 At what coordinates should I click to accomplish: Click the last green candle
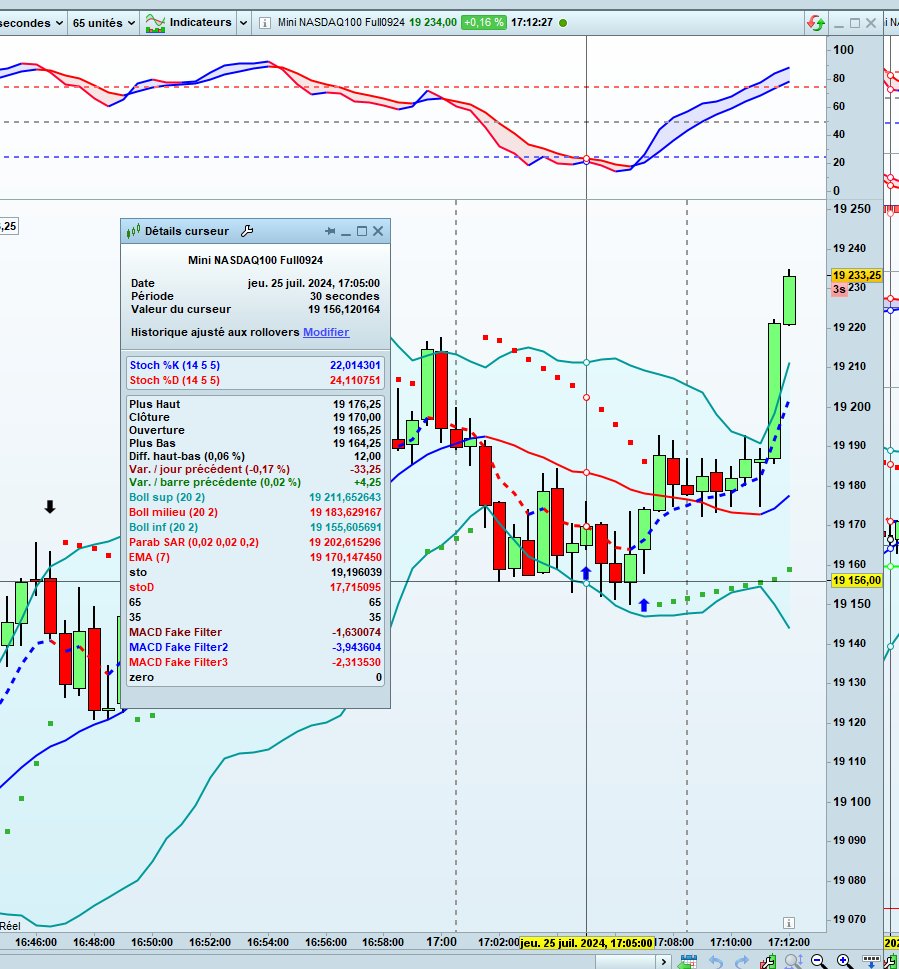(790, 300)
